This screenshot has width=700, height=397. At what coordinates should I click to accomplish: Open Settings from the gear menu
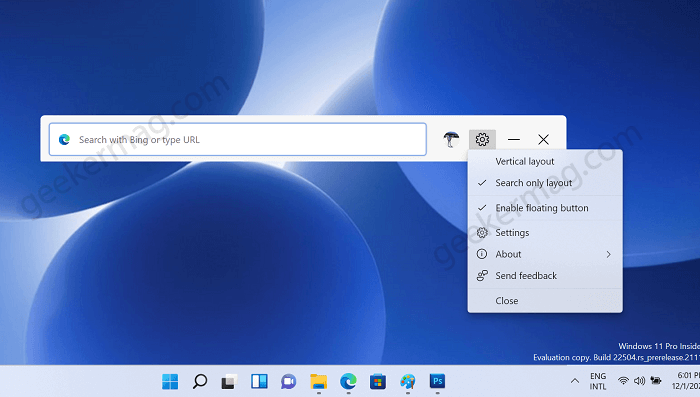tap(545, 233)
